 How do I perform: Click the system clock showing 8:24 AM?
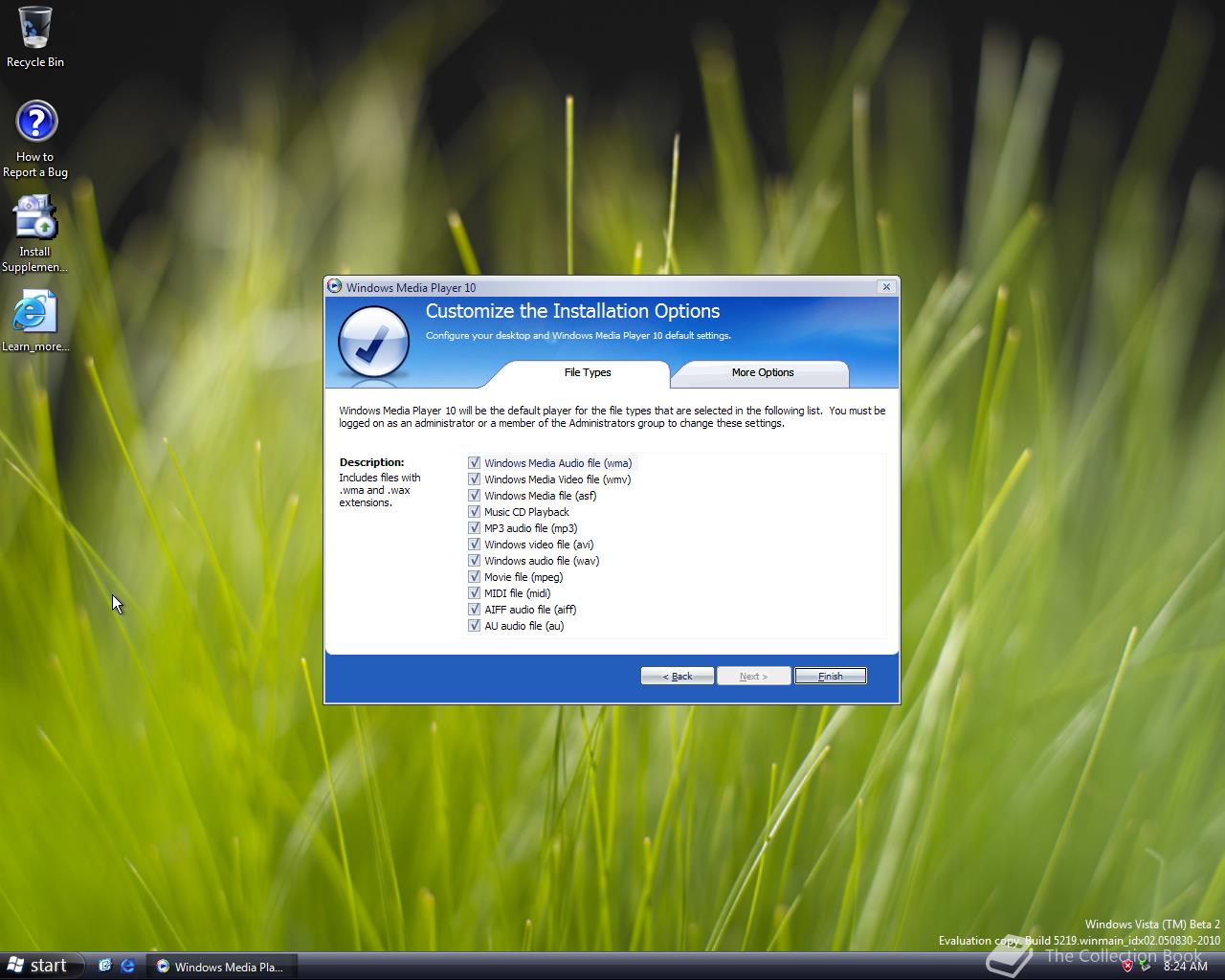[1185, 967]
